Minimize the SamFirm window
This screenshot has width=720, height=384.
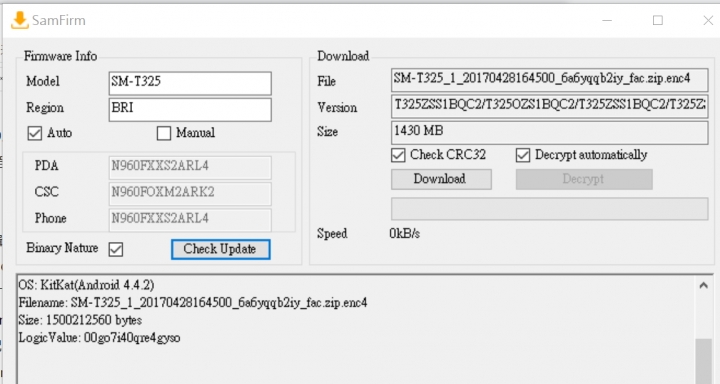pos(607,20)
